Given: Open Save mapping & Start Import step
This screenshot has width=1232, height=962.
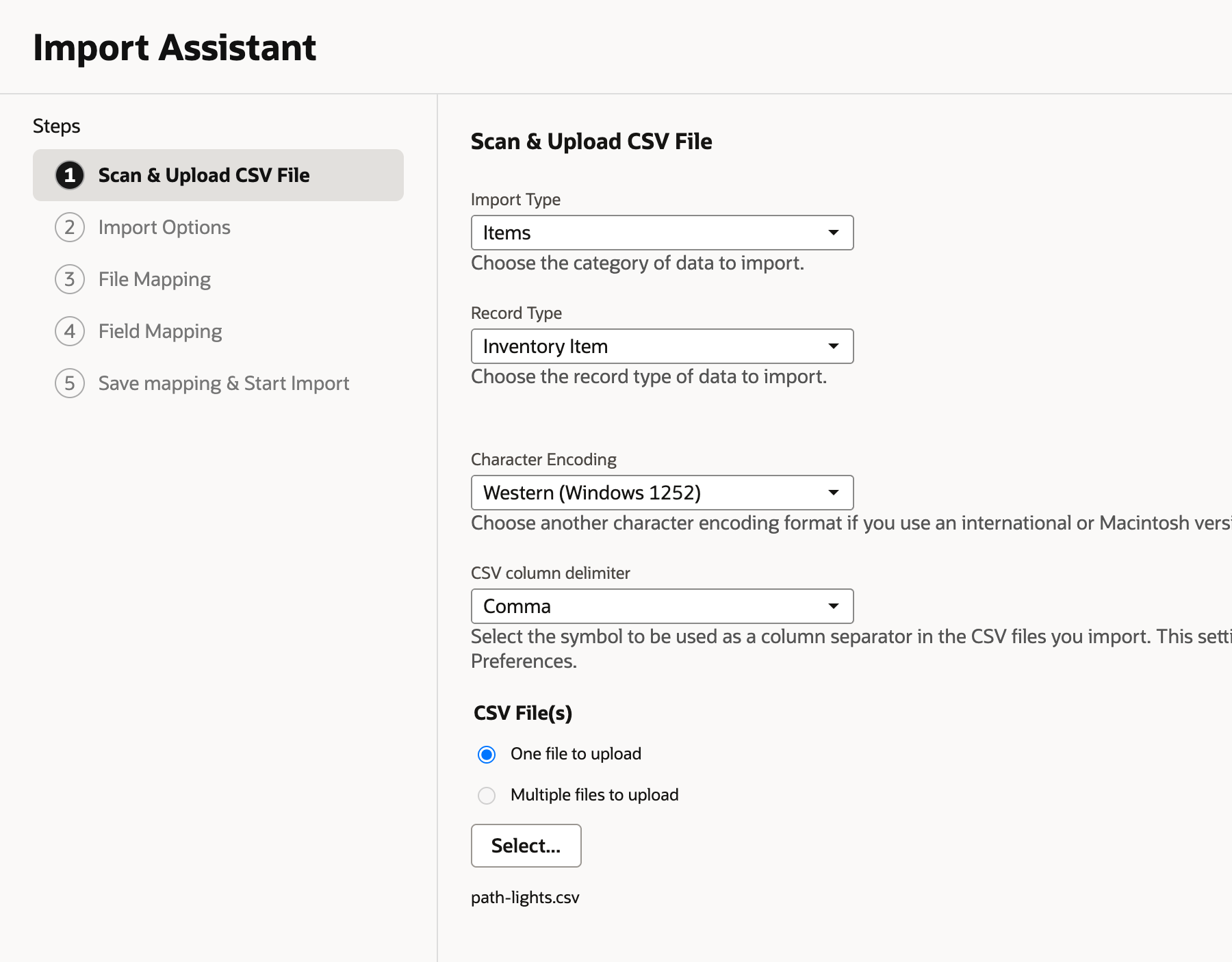Looking at the screenshot, I should click(x=224, y=383).
